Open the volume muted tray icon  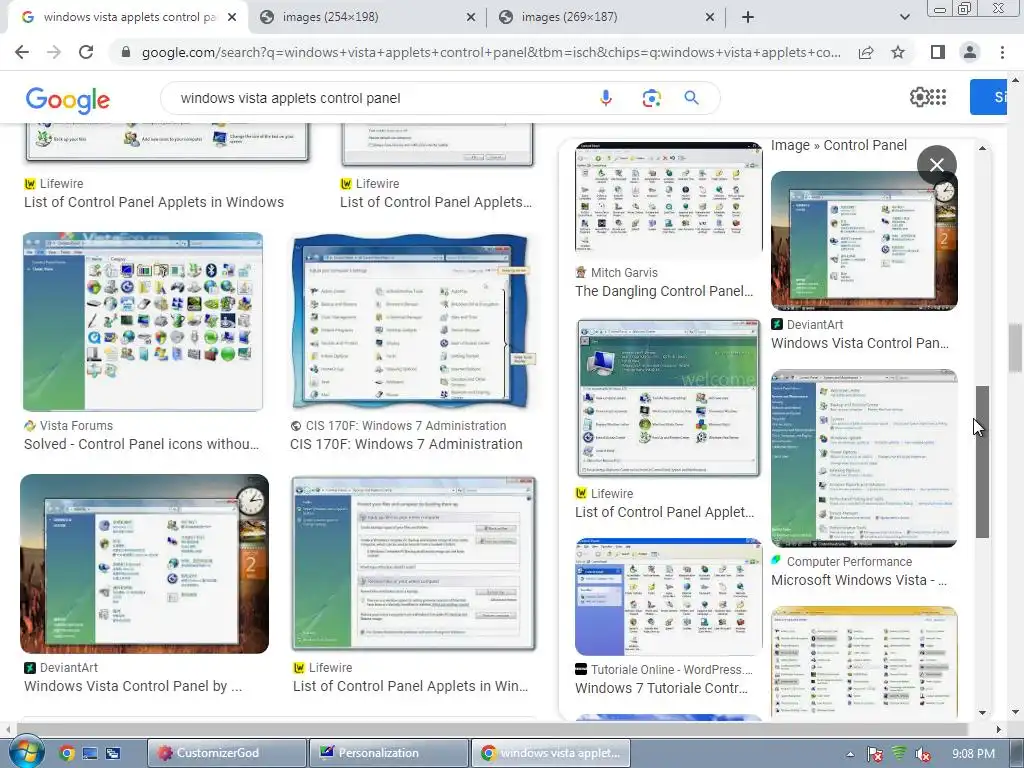pos(923,754)
